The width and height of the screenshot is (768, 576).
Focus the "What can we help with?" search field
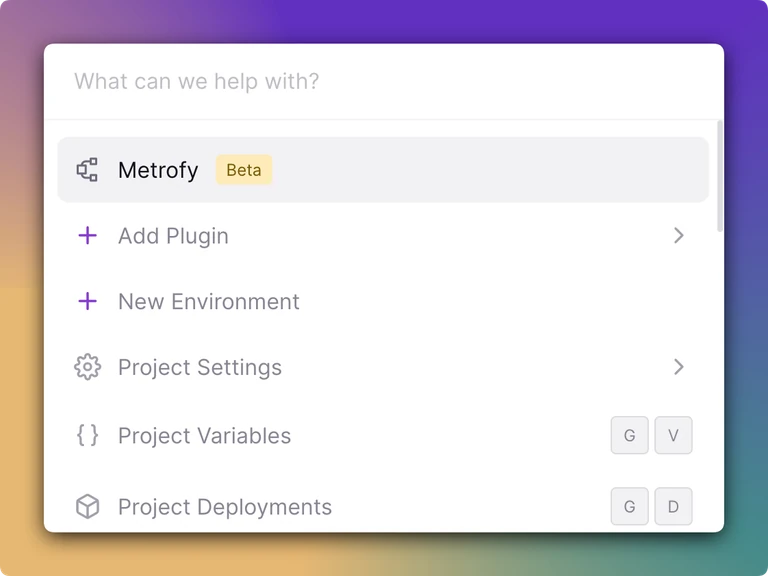pyautogui.click(x=383, y=81)
